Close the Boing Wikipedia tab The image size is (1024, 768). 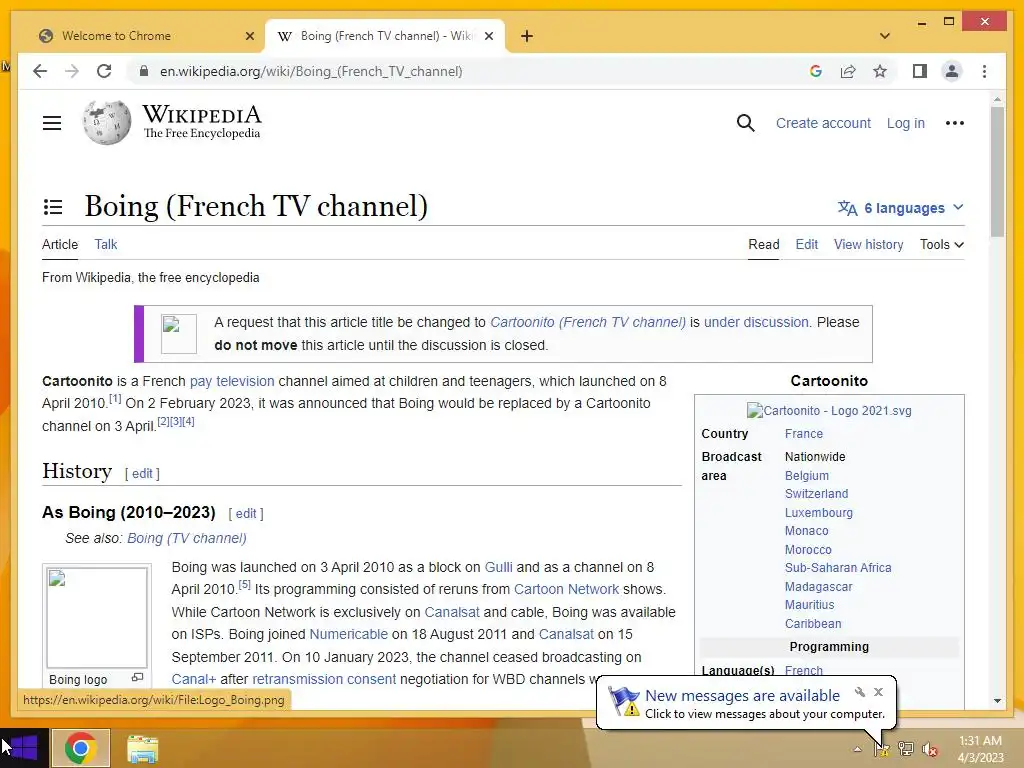(488, 36)
